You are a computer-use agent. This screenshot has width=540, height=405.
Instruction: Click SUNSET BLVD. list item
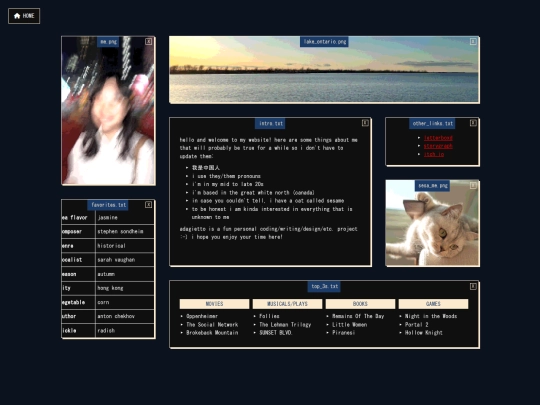tap(276, 333)
